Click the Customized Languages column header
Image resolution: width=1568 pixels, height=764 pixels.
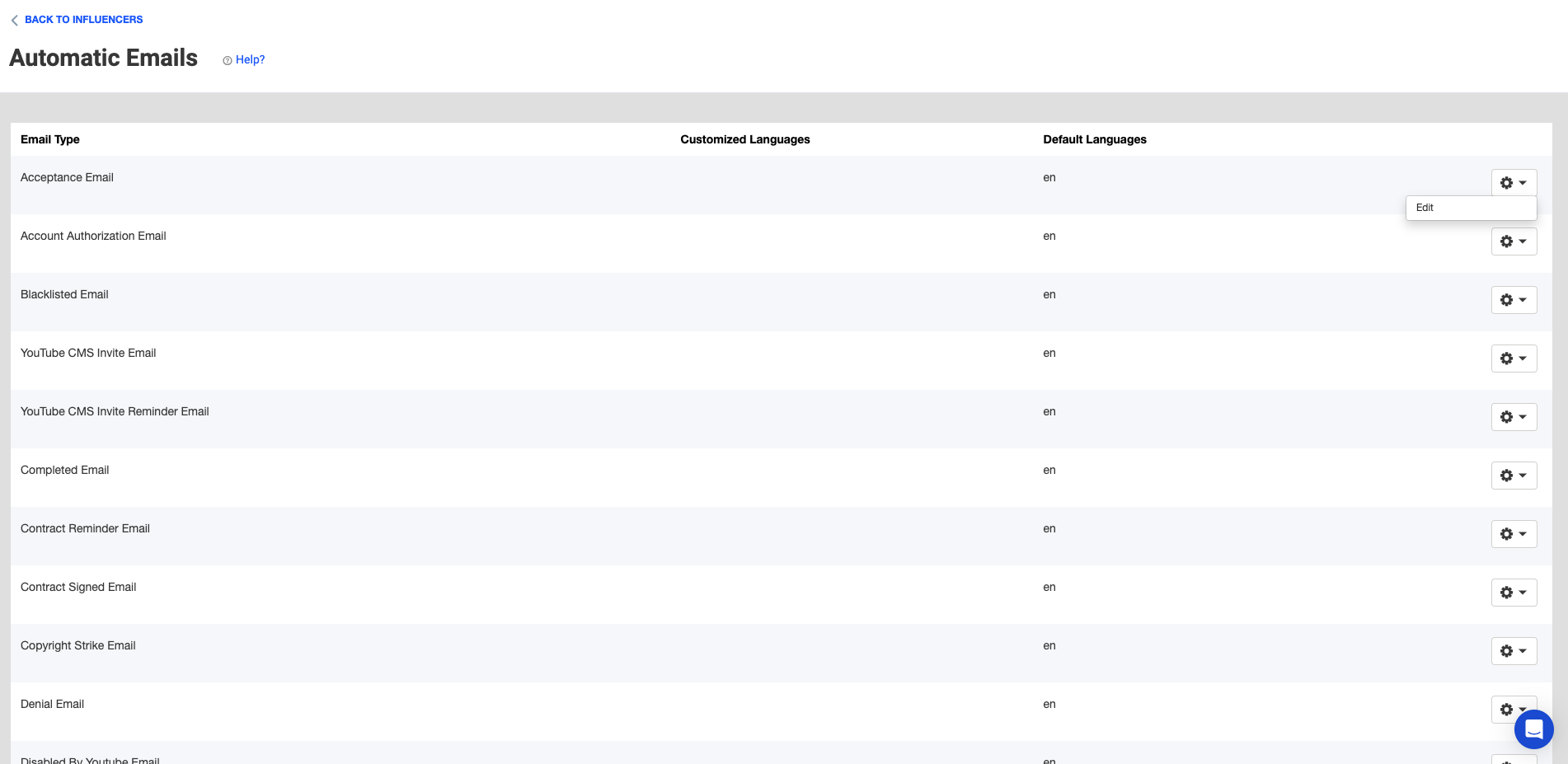pos(745,139)
